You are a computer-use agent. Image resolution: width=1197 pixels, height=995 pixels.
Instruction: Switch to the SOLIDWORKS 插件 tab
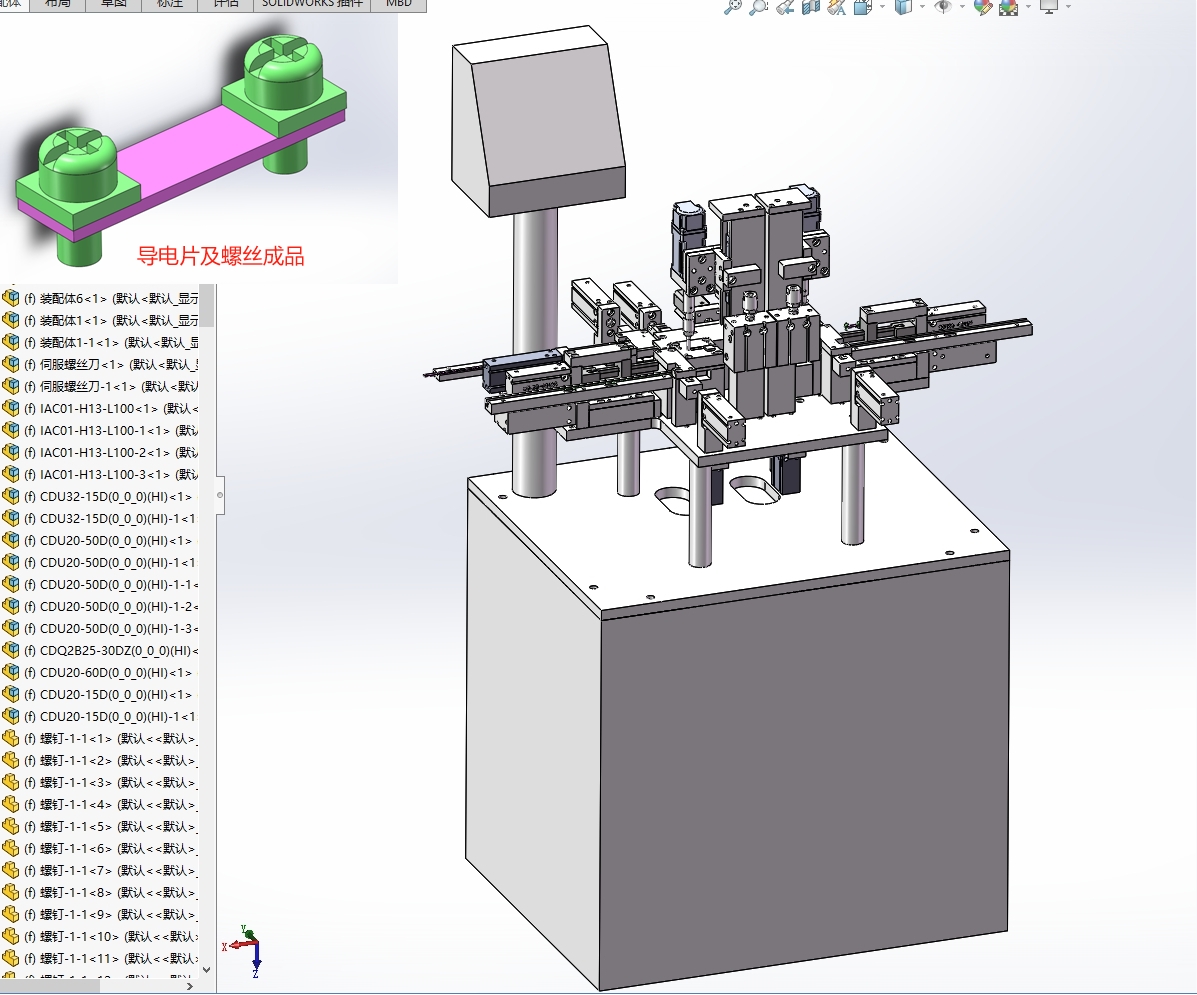[312, 5]
